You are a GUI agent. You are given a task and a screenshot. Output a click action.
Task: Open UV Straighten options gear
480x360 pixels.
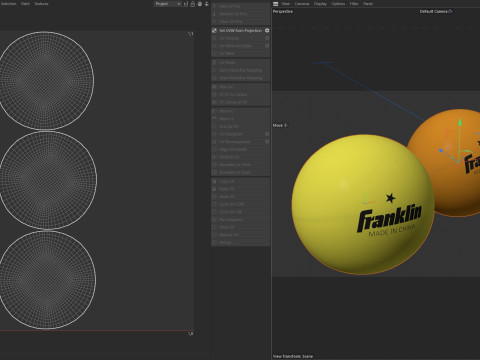pyautogui.click(x=267, y=134)
